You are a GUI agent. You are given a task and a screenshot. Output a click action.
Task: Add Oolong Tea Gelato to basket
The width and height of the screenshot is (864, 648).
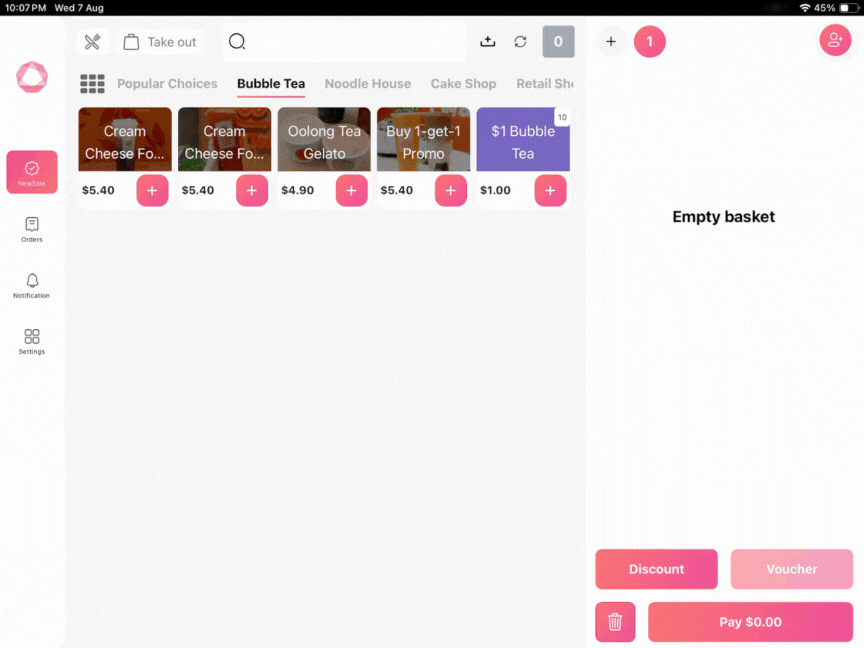tap(351, 190)
